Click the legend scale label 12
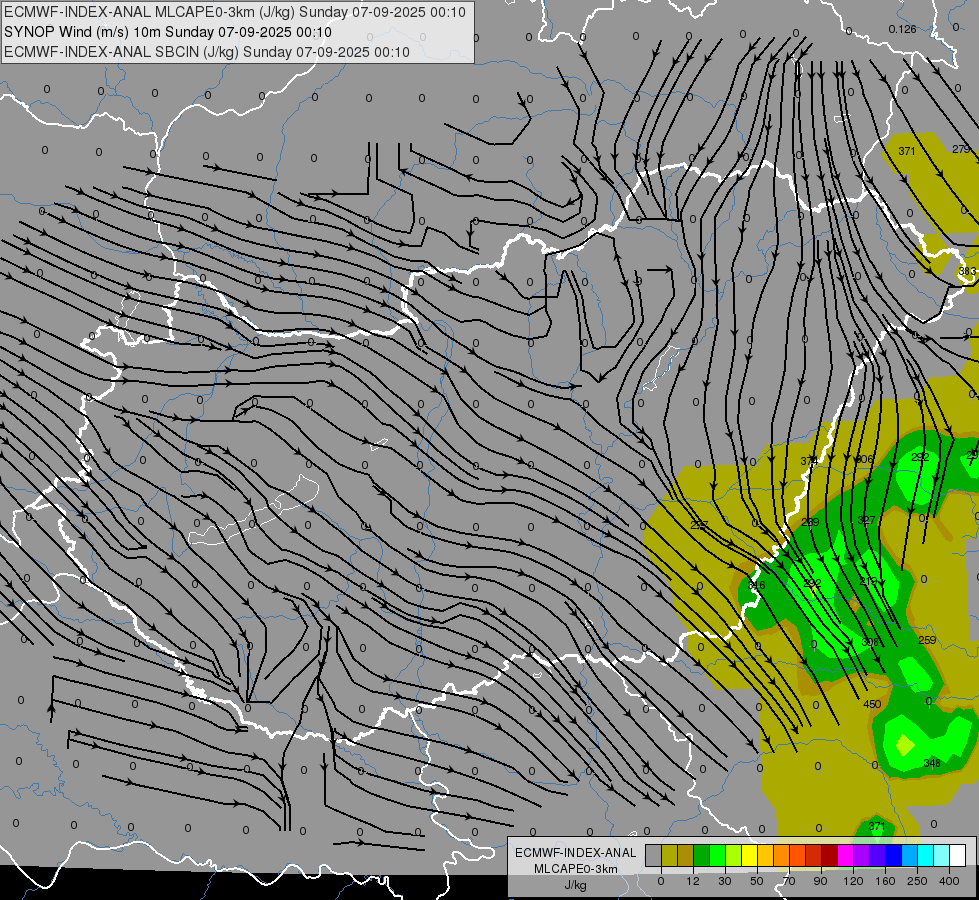979x900 pixels. [x=693, y=881]
